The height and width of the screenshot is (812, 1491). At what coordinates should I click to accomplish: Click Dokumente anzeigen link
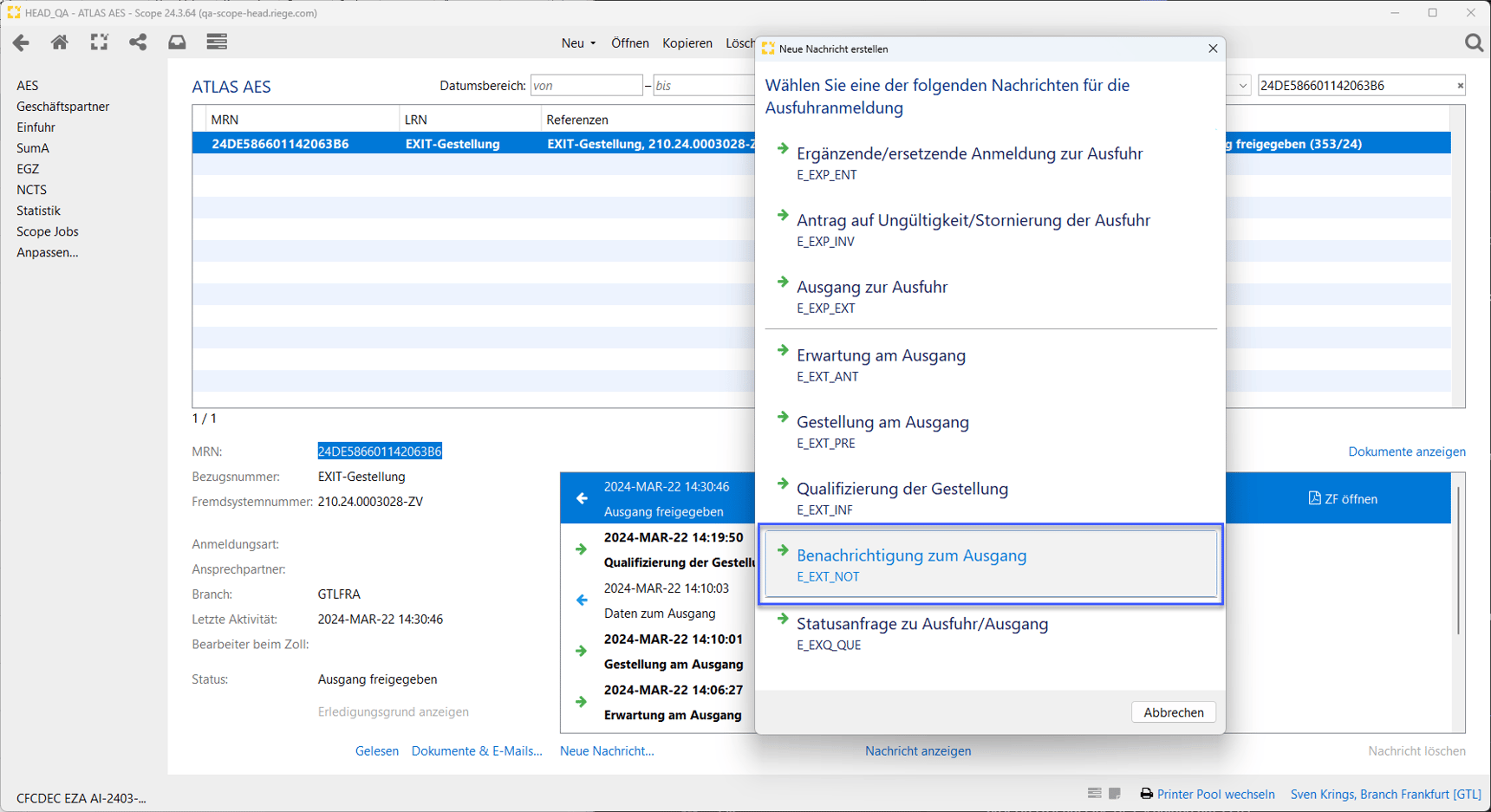(x=1406, y=451)
